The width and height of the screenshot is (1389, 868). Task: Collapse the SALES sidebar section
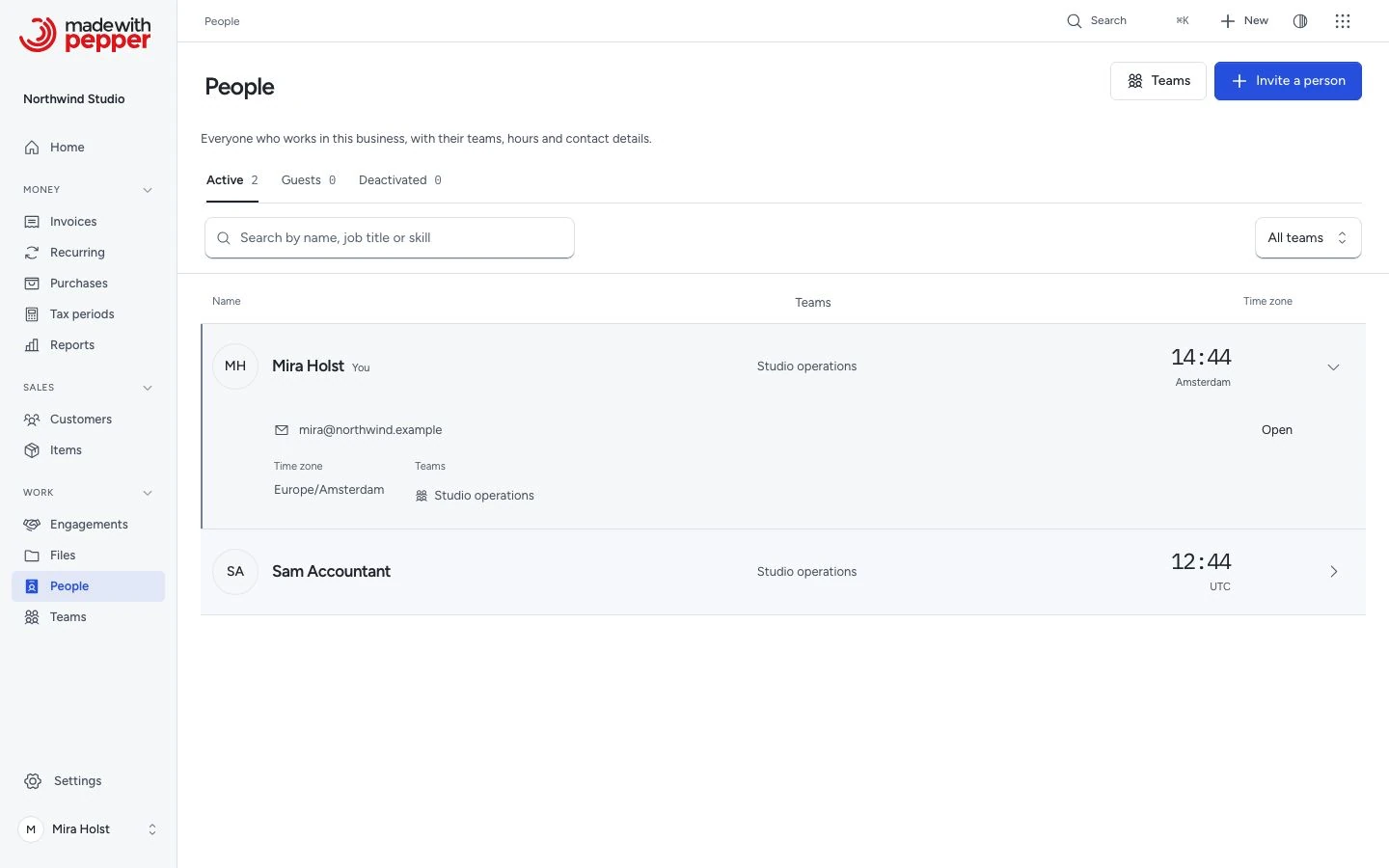[x=148, y=388]
